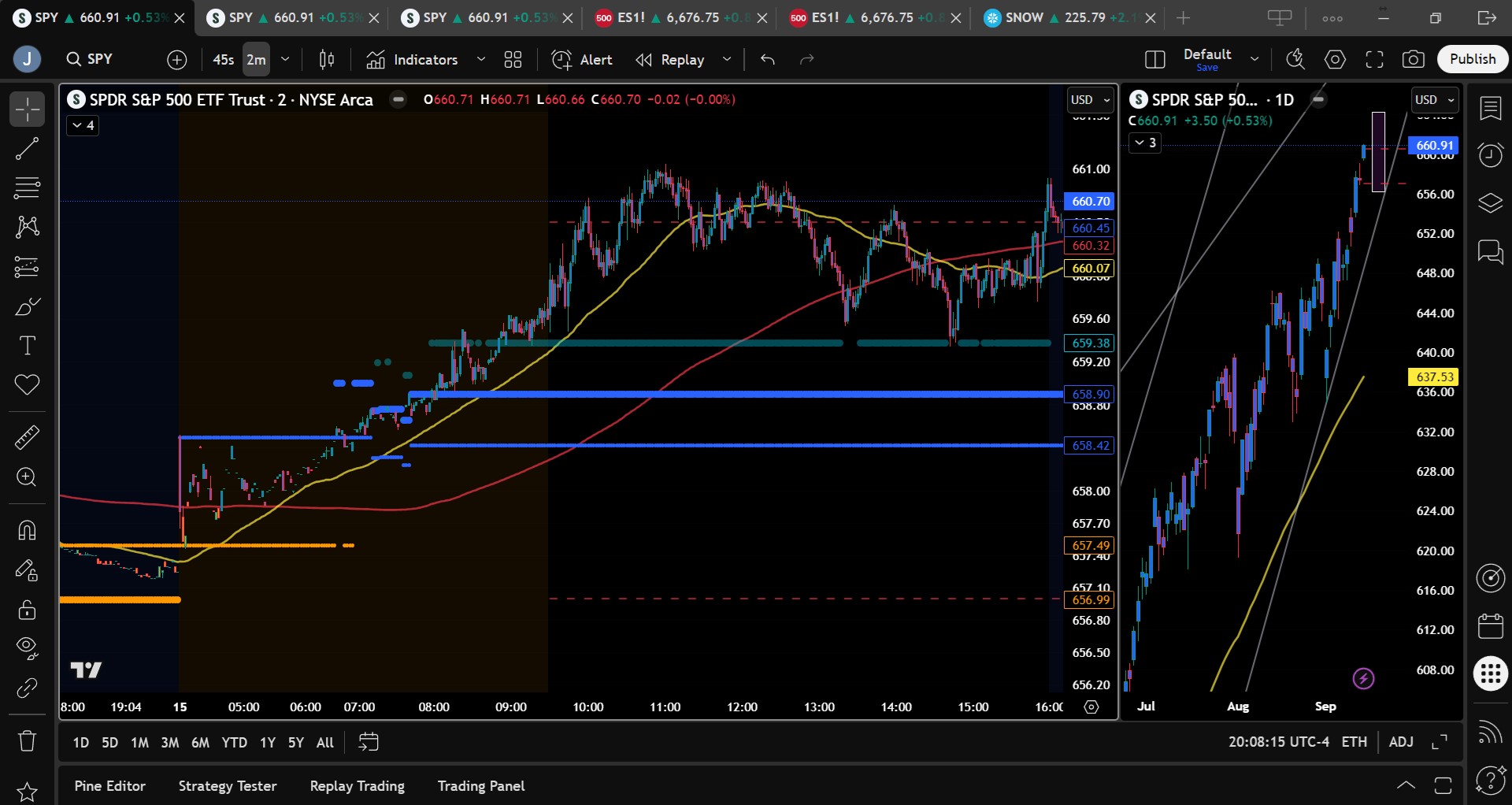Remove objects with the trash icon

(27, 740)
